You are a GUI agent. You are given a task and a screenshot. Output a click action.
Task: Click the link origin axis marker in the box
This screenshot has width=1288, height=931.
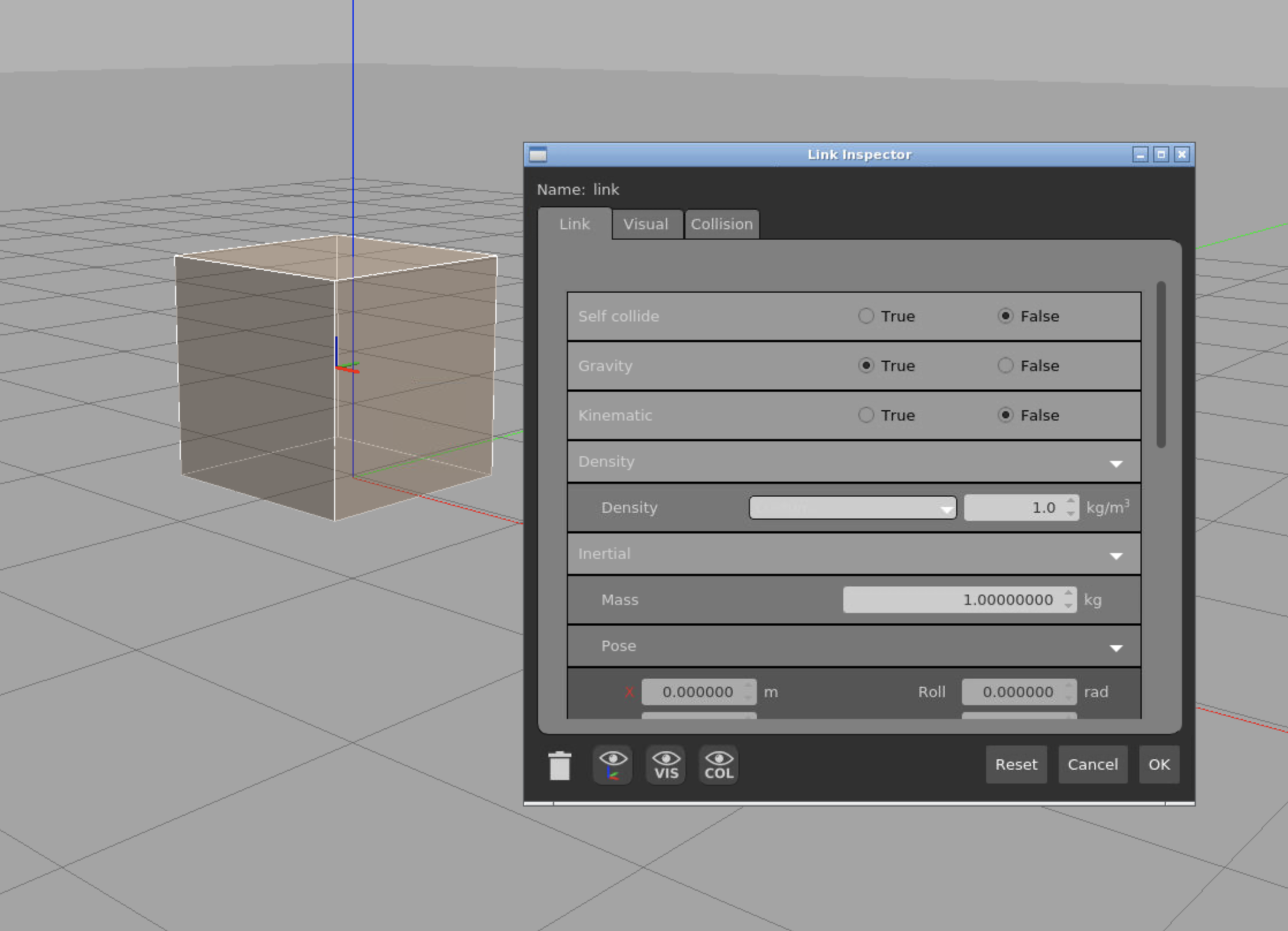[346, 357]
